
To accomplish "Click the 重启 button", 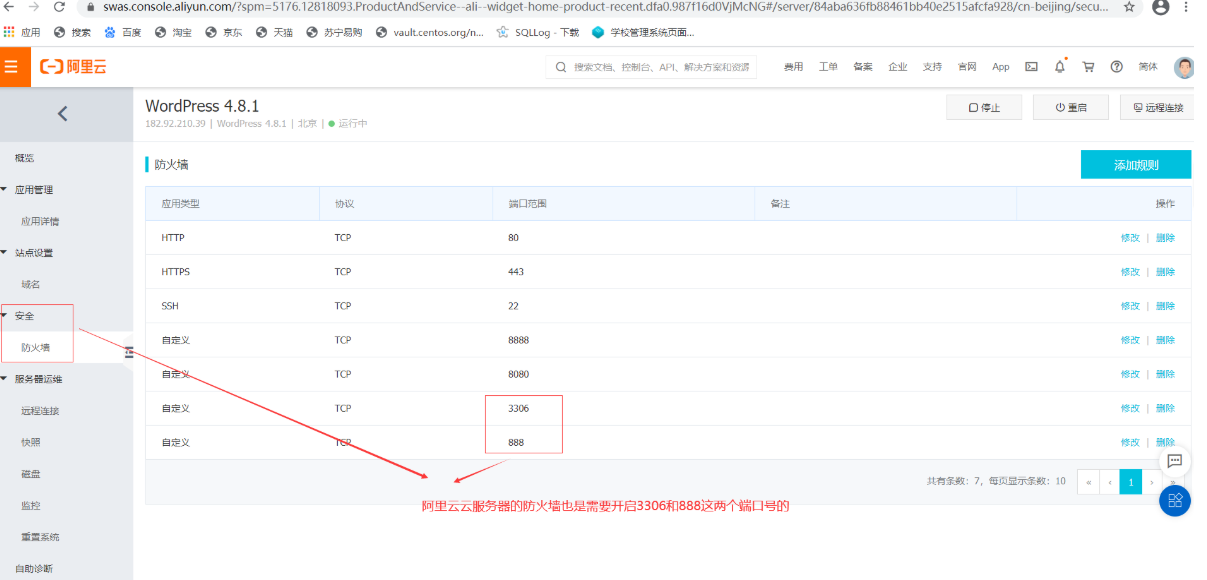I will (1071, 107).
